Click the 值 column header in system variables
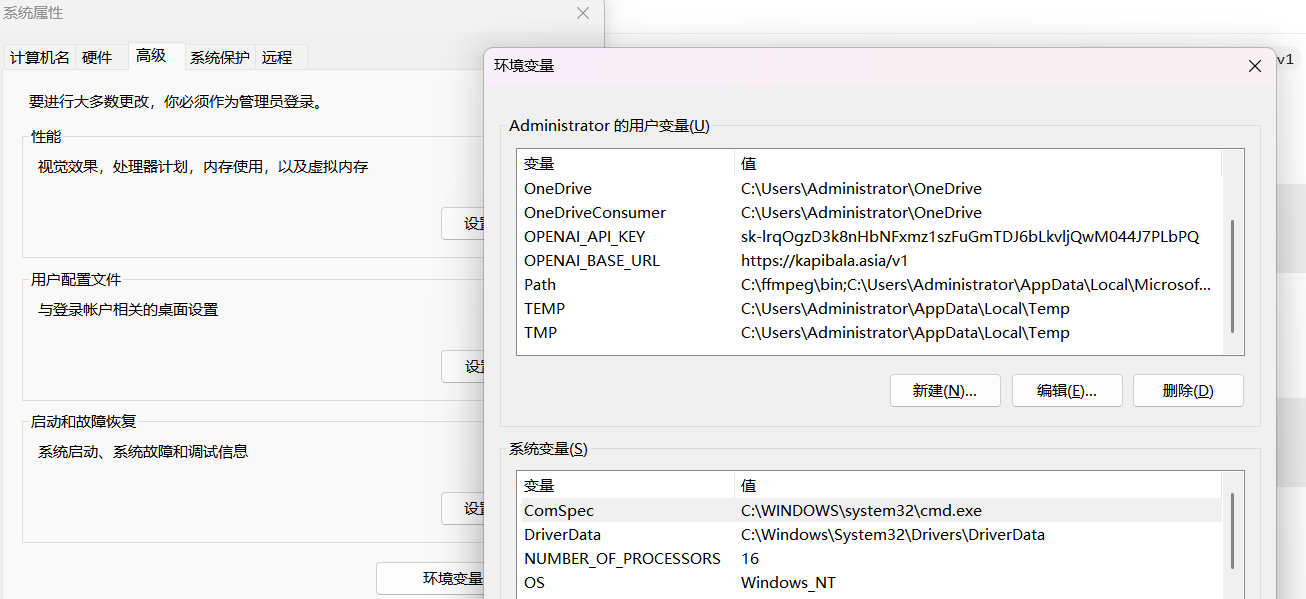This screenshot has height=599, width=1306. [x=978, y=486]
